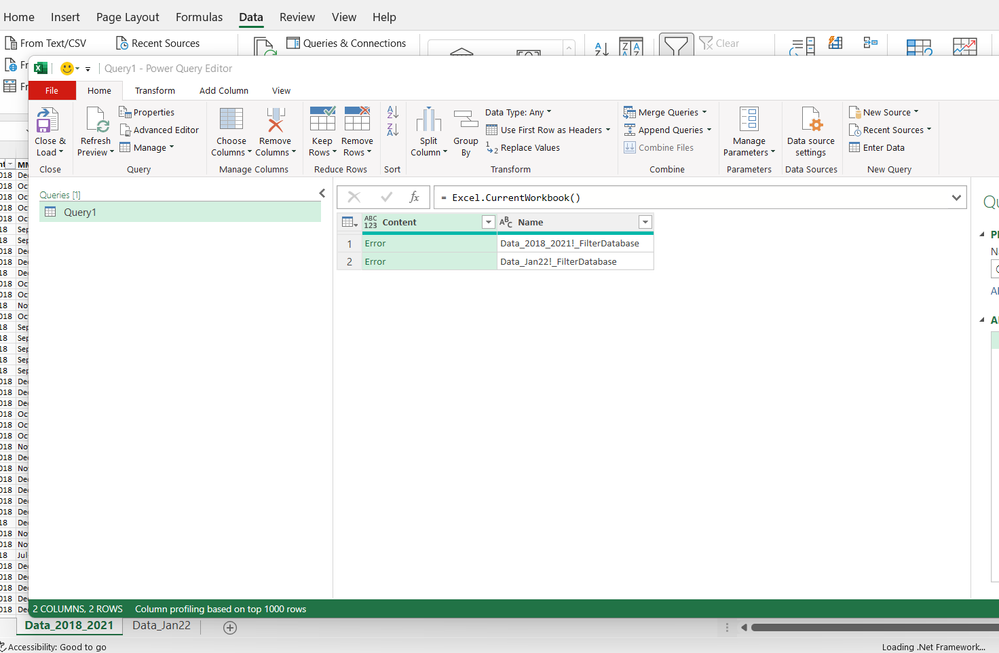Open Name column filter dropdown
999x653 pixels.
pyautogui.click(x=645, y=222)
